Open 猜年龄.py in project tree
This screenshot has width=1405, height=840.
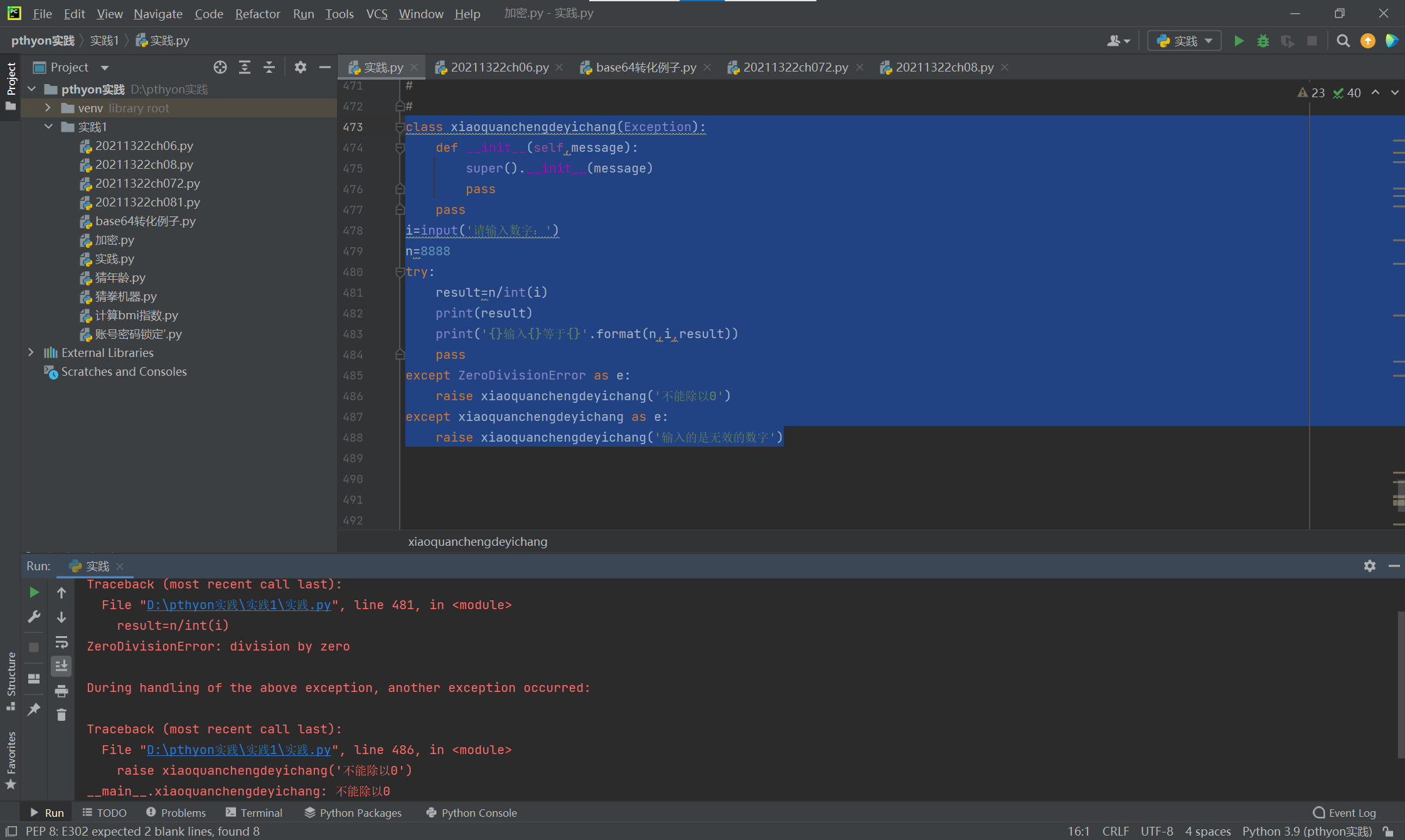[120, 277]
